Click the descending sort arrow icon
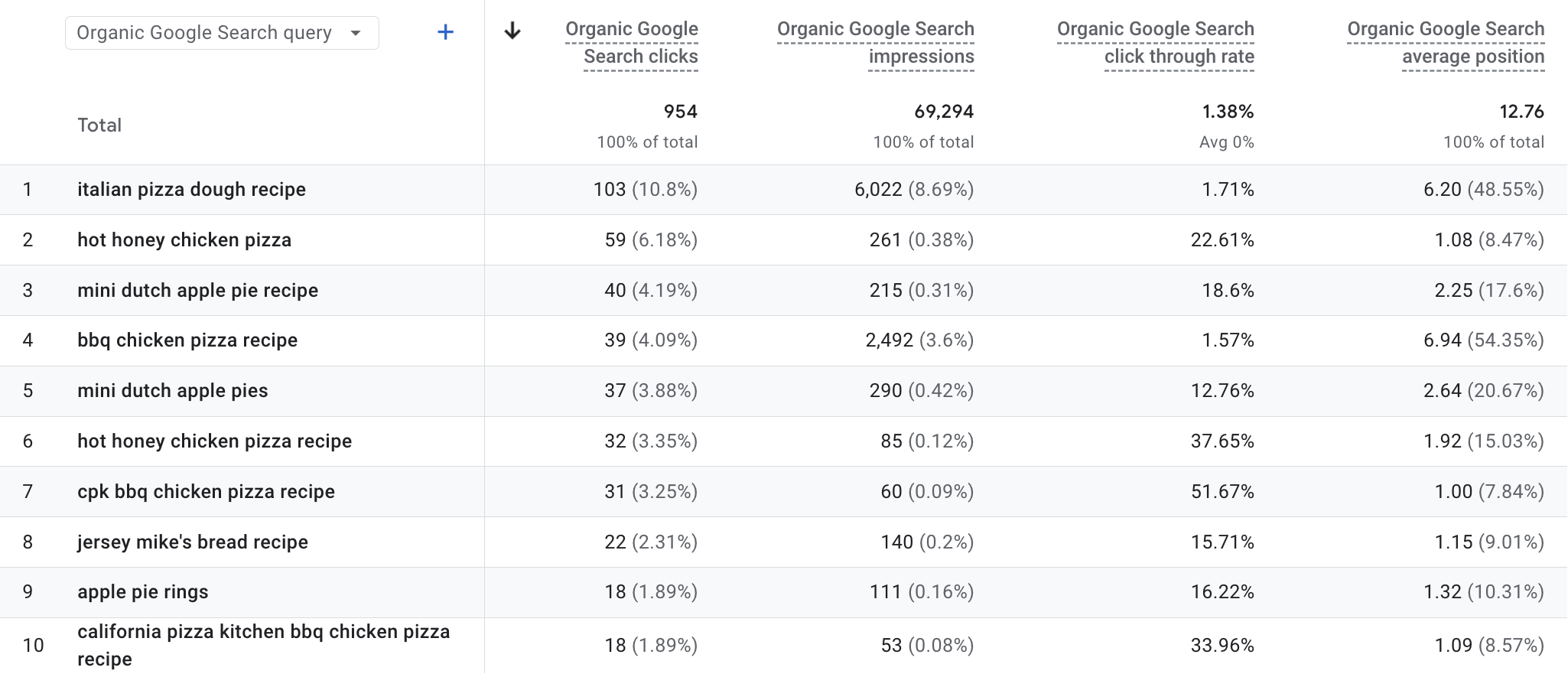The image size is (1568, 687). click(x=512, y=31)
